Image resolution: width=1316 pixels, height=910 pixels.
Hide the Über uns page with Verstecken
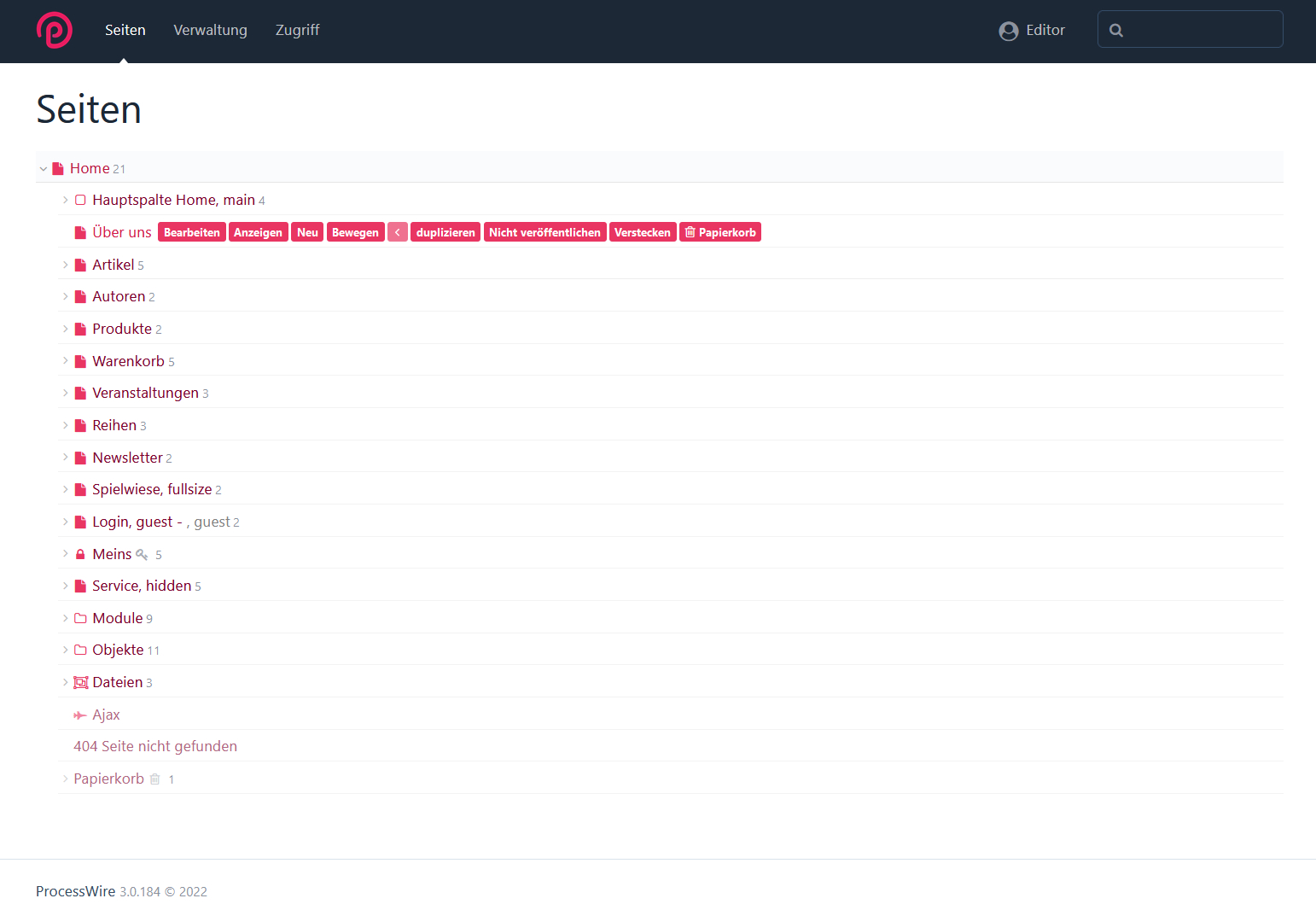642,232
